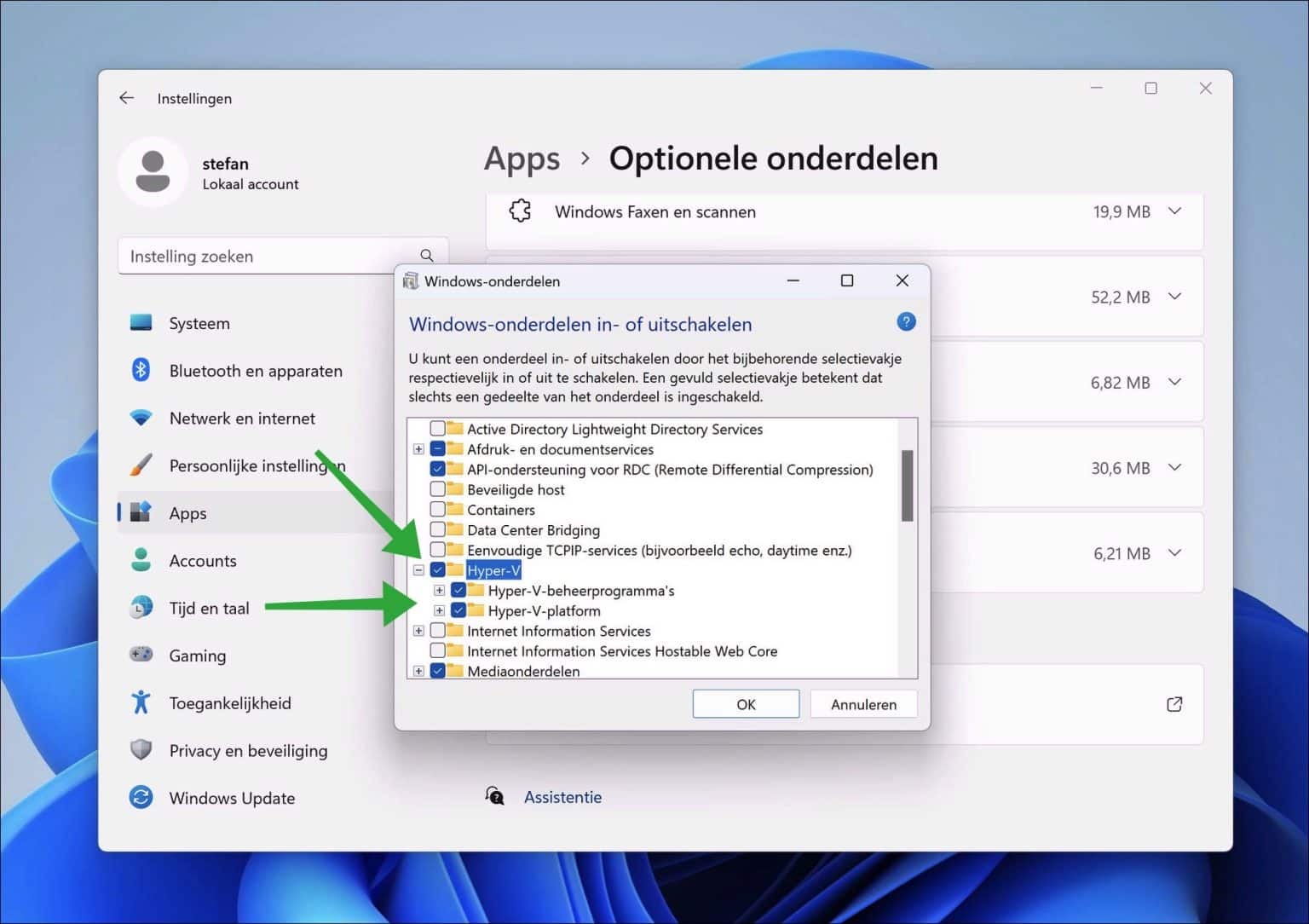Collapse the Hyper-V tree item
Screen dimensions: 1309x924
pos(418,569)
